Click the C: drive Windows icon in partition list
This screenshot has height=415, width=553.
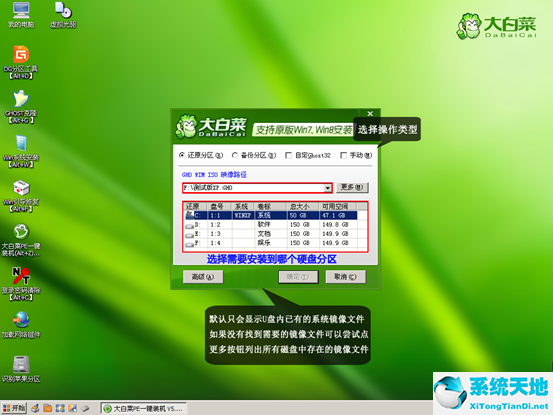[x=190, y=215]
